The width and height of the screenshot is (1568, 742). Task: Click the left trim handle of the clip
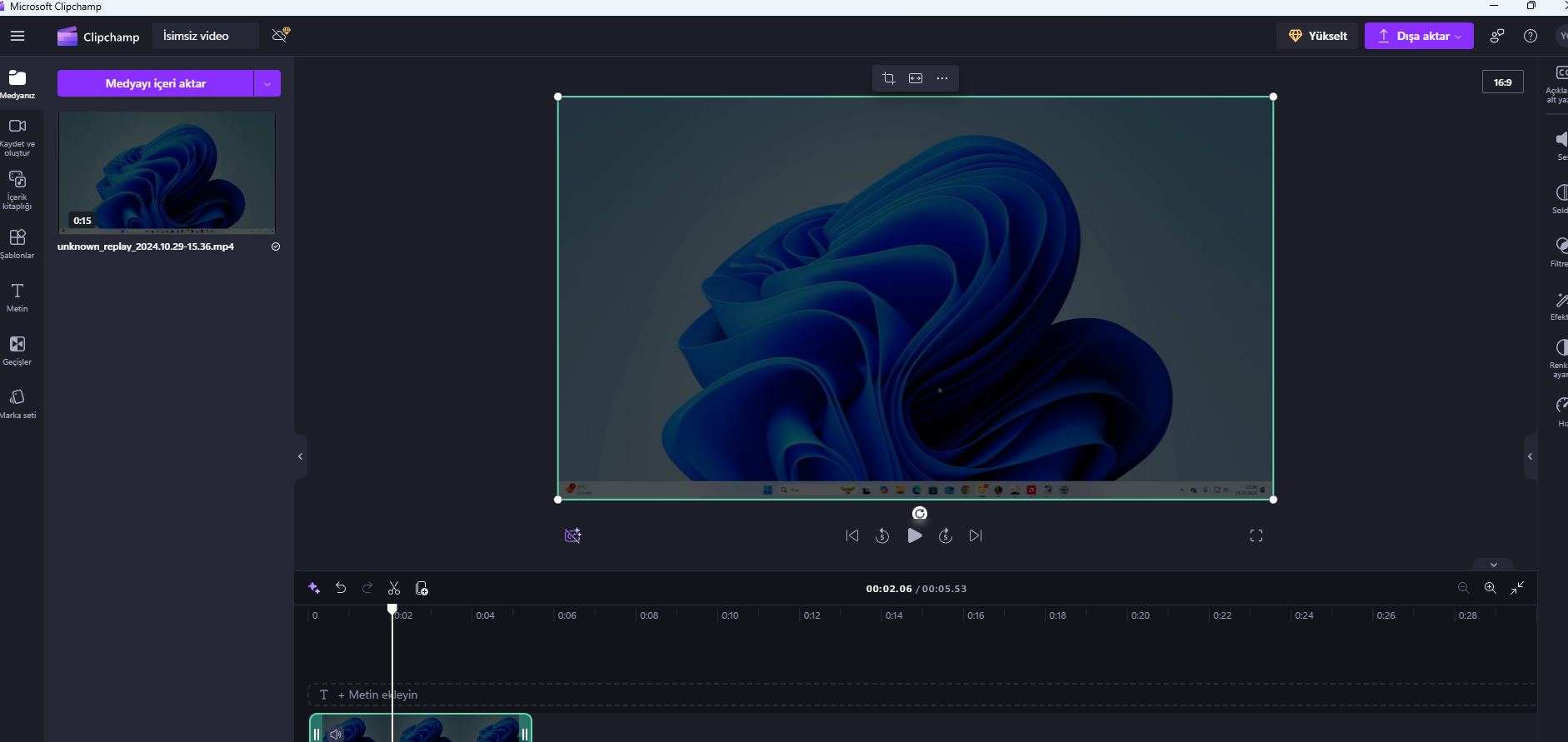[317, 733]
